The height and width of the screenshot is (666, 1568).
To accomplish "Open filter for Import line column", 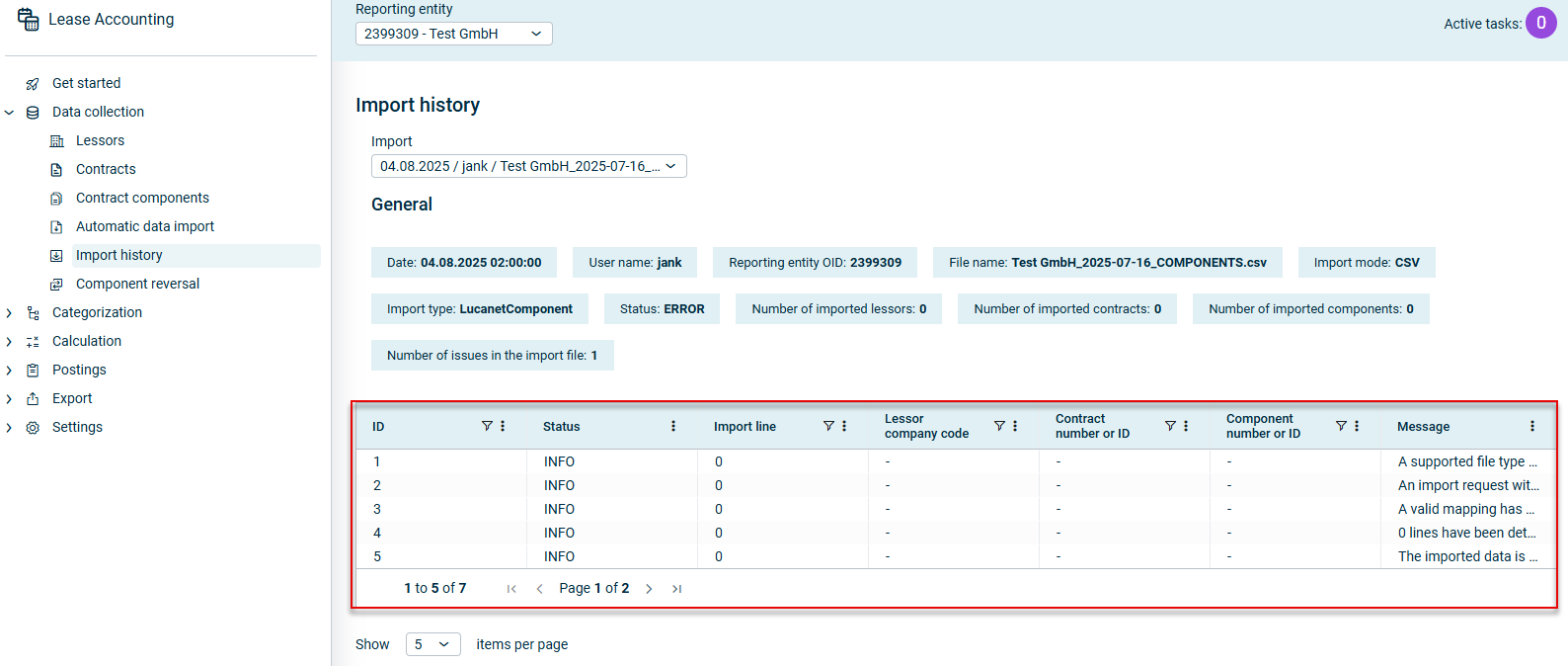I will [828, 426].
